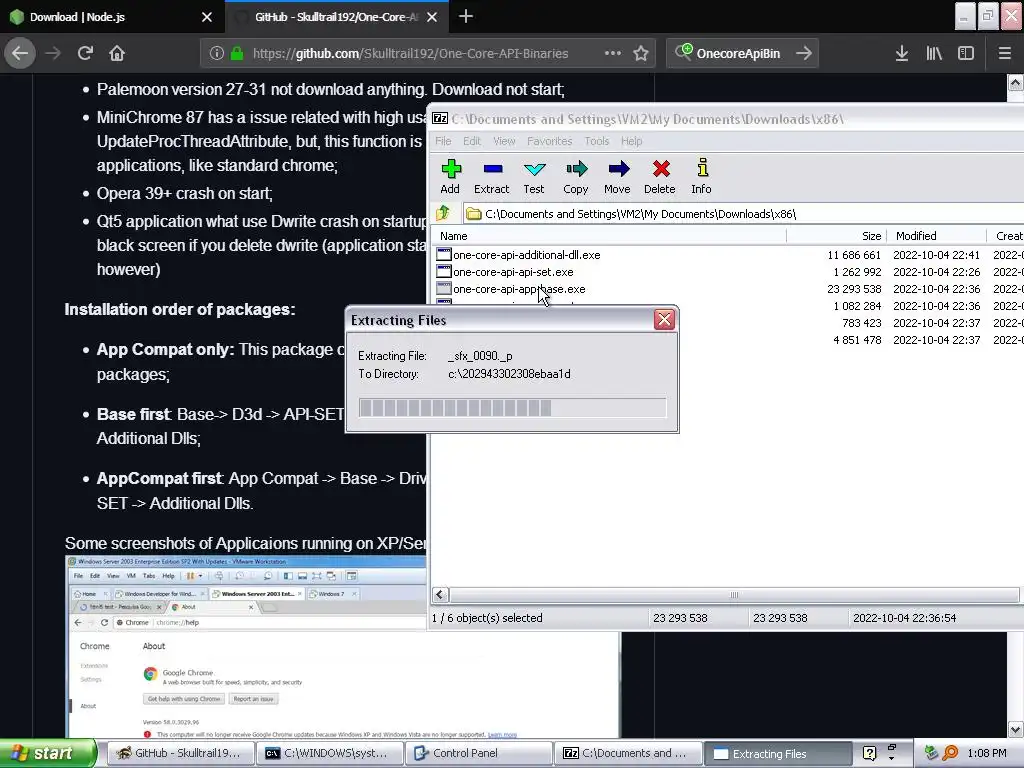This screenshot has width=1024, height=768.
Task: Click the Move icon in 7-Zip
Action: tap(618, 176)
